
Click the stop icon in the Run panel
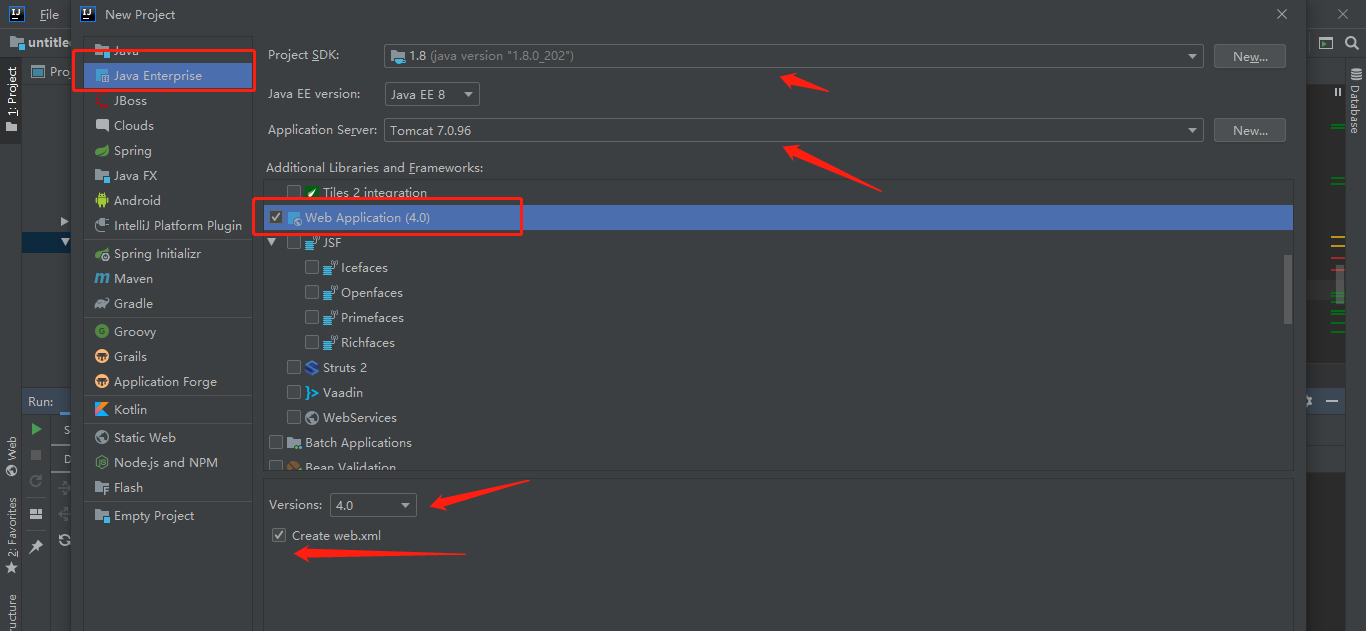click(36, 455)
